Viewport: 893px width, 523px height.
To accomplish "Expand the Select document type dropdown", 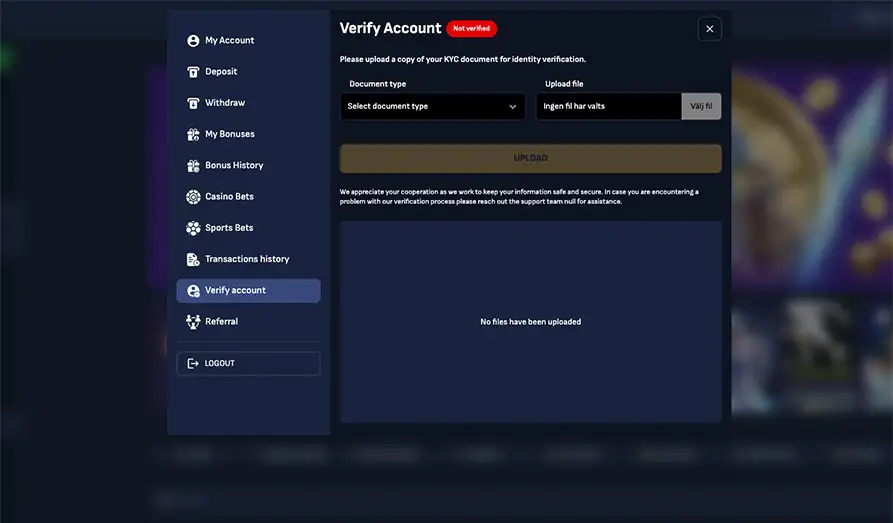I will [x=433, y=107].
